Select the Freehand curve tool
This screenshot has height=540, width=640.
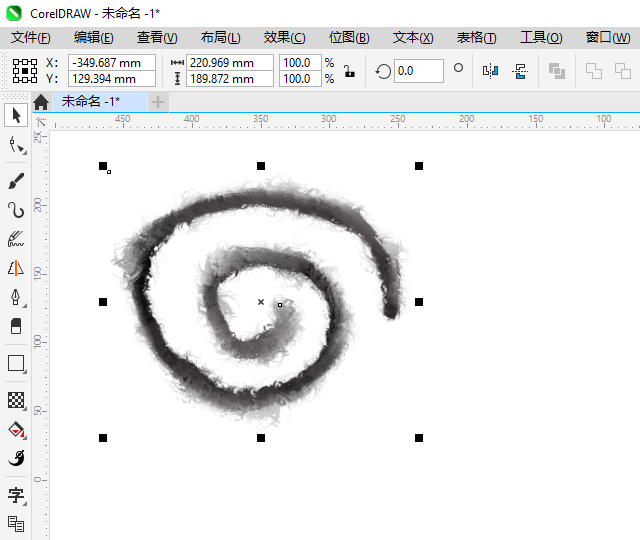pos(16,210)
